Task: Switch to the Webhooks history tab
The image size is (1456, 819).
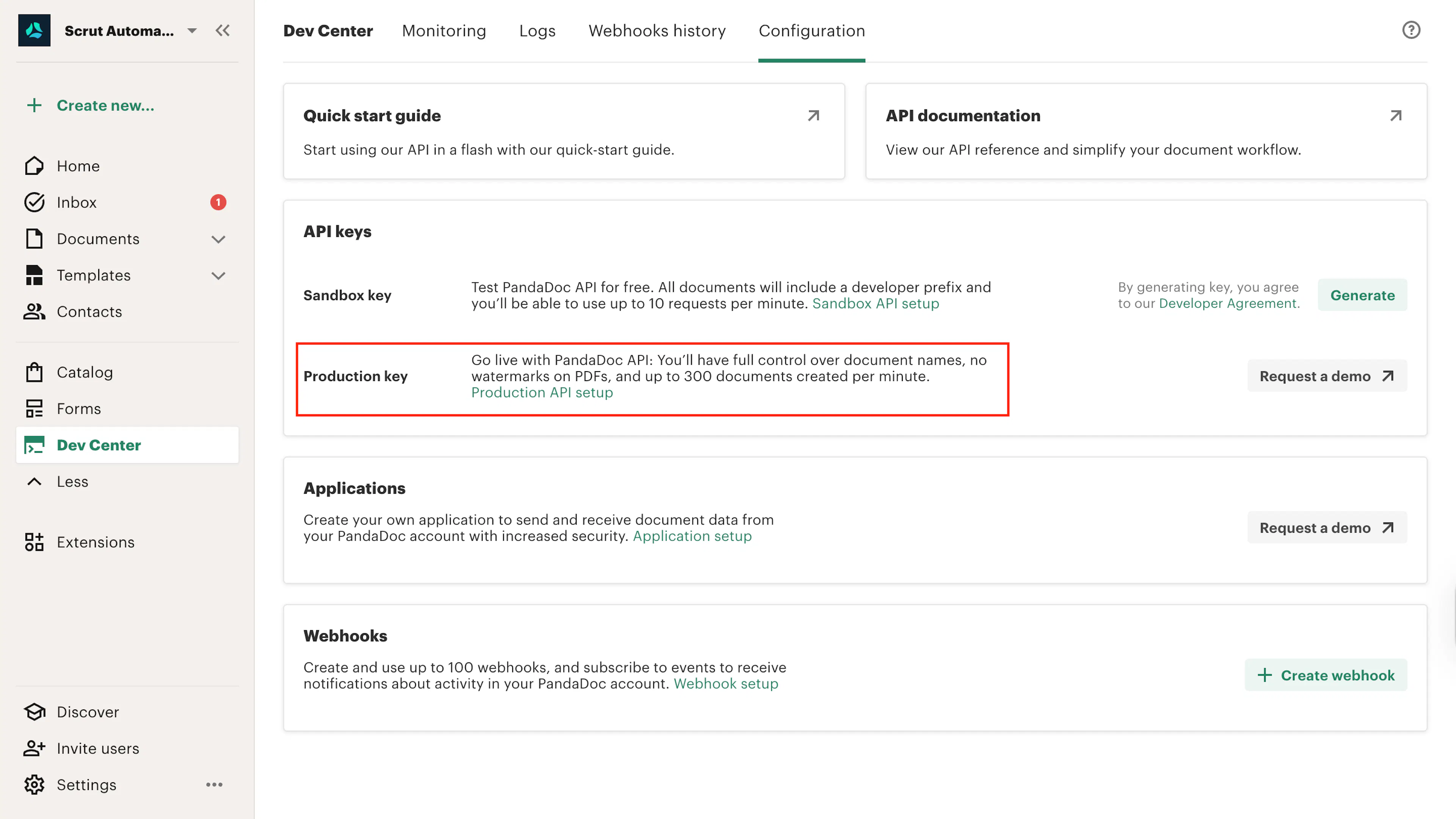Action: (x=657, y=30)
